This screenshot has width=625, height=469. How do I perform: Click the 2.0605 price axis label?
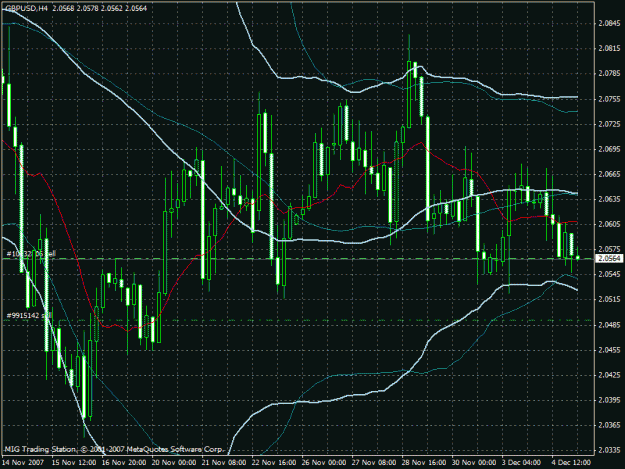tap(609, 224)
